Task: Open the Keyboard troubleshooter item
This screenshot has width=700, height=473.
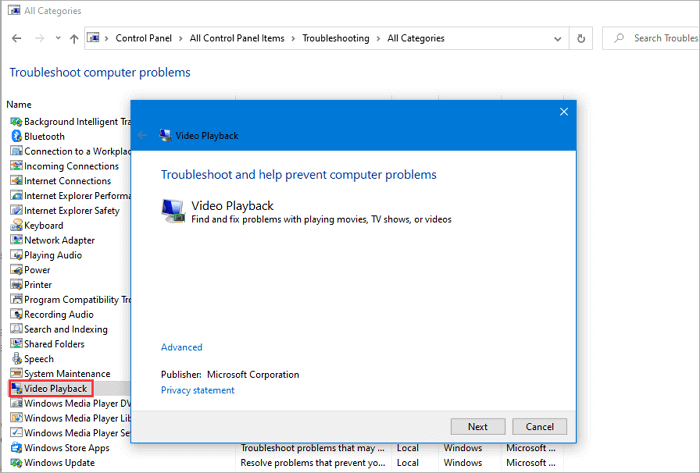Action: (43, 226)
